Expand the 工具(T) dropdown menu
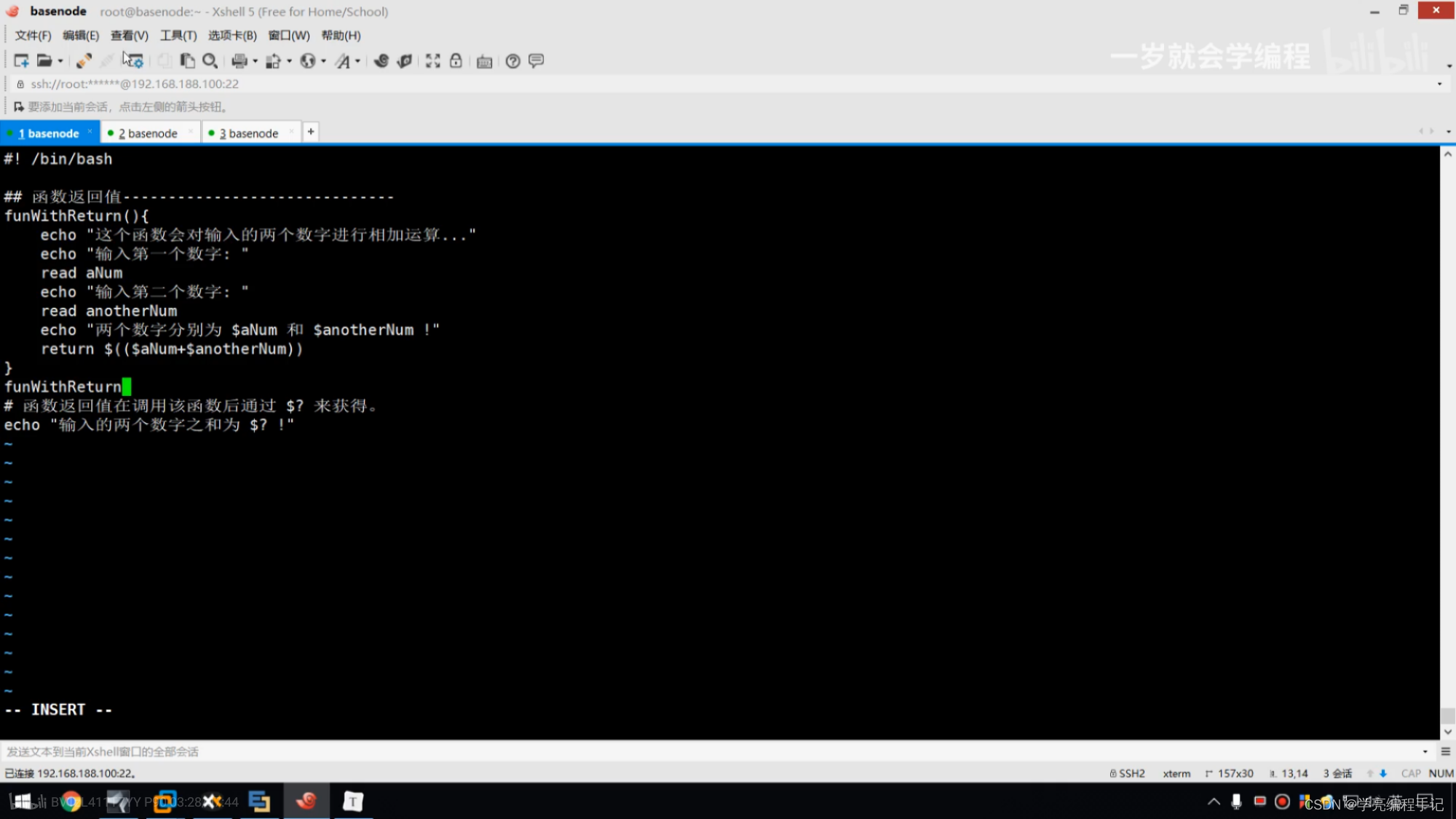 [x=177, y=35]
